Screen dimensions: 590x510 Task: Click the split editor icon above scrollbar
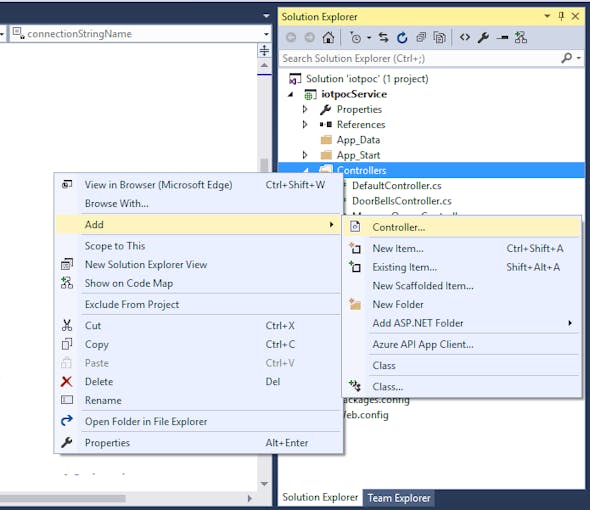tap(264, 50)
